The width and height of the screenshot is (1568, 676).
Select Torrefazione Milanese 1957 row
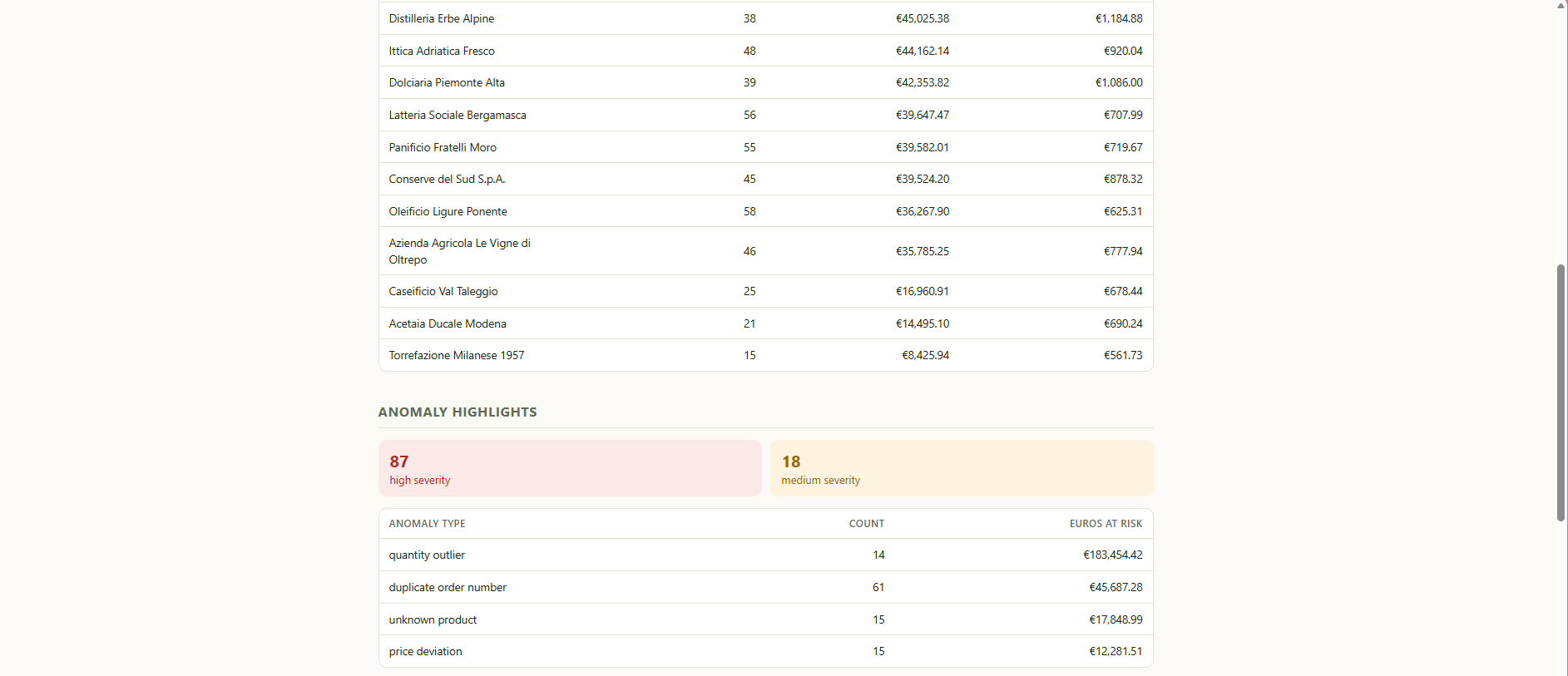click(765, 355)
